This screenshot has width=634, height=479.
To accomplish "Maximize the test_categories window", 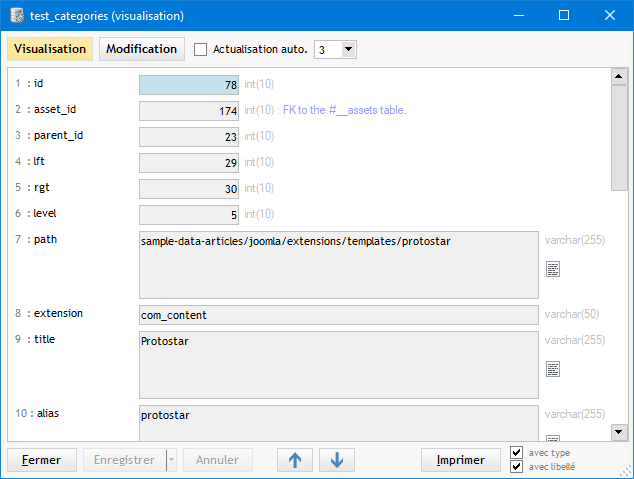I will click(564, 16).
